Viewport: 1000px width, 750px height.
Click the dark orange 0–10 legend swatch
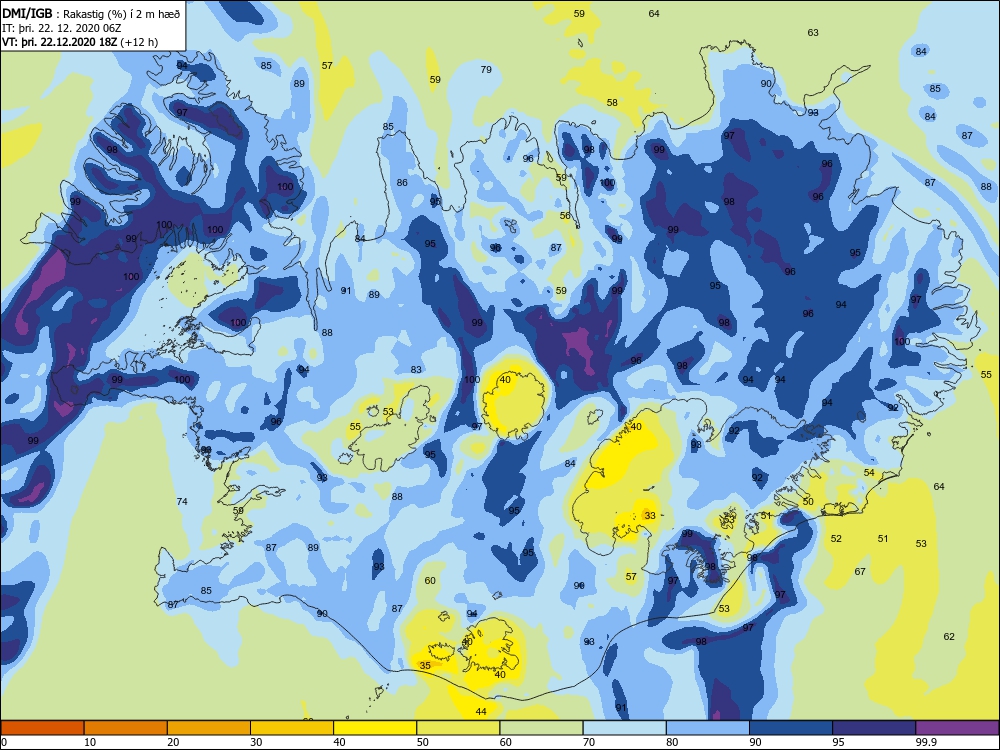pyautogui.click(x=42, y=728)
